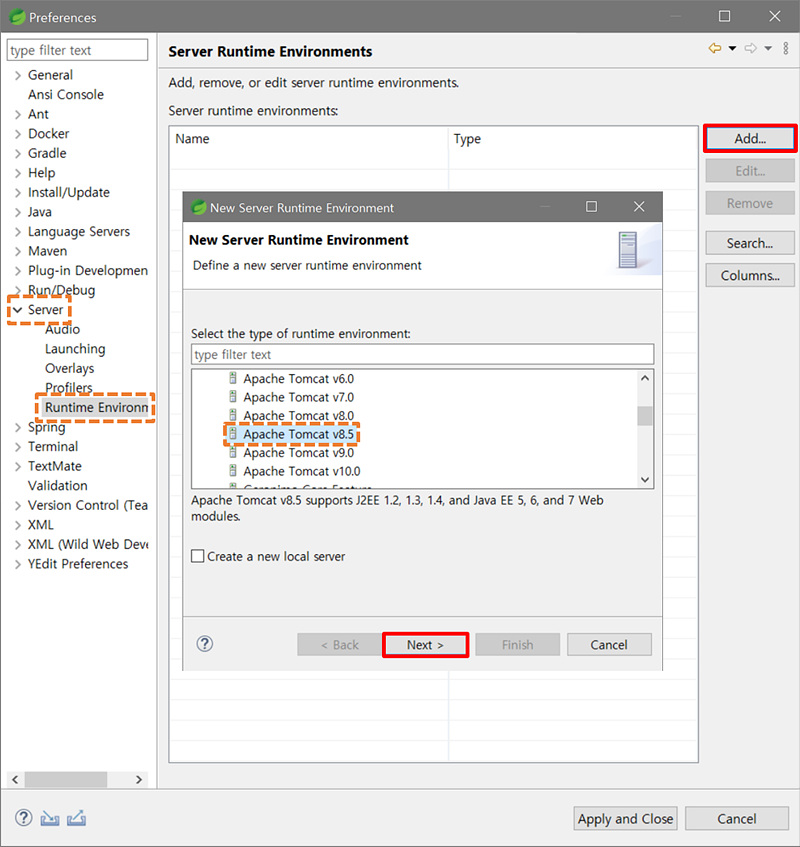Maximize the New Server Runtime Environment dialog
Viewport: 800px width, 847px height.
pyautogui.click(x=591, y=206)
